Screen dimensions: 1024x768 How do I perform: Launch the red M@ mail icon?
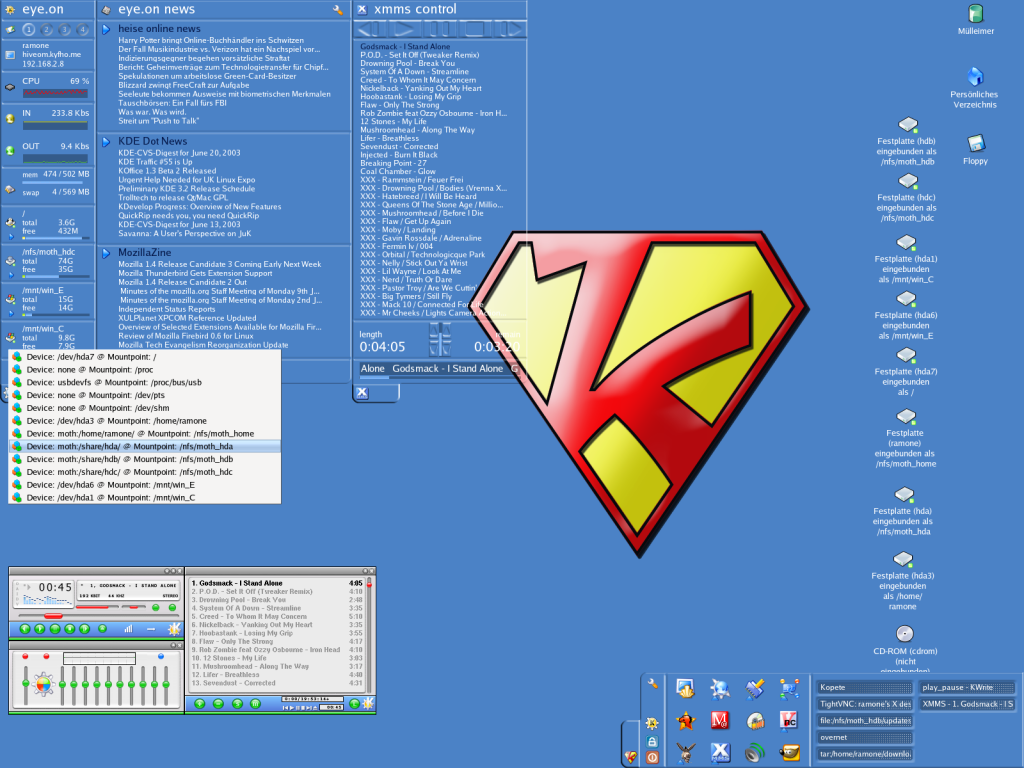point(720,720)
